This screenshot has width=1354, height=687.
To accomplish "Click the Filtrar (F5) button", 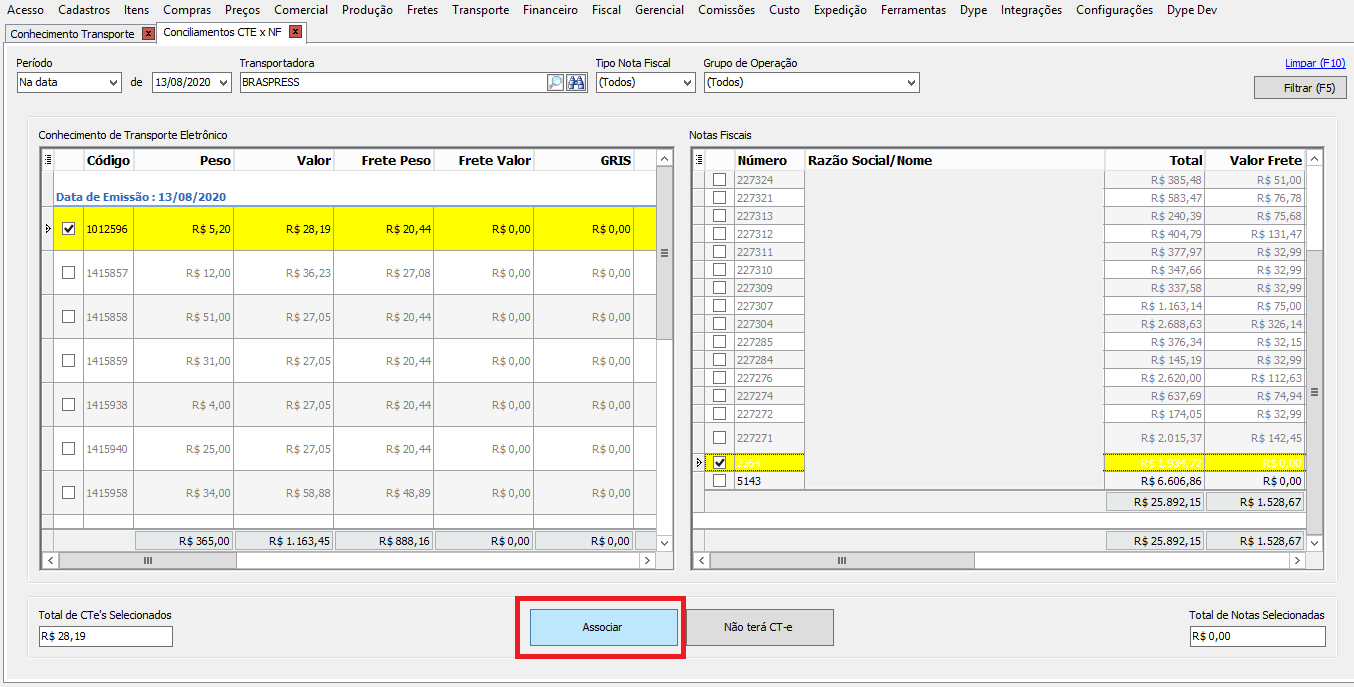I will [1300, 88].
